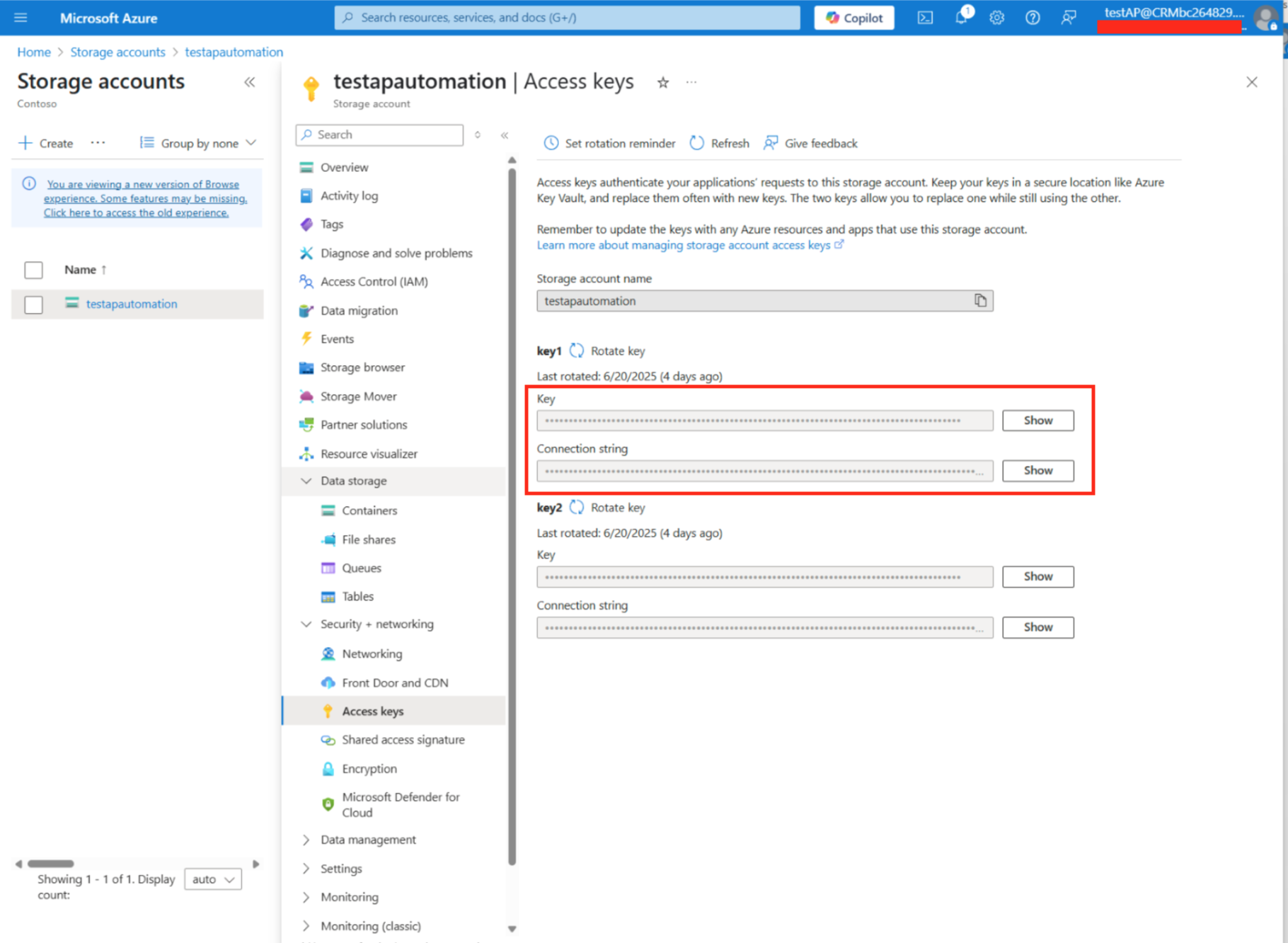1288x943 pixels.
Task: Copy the storage account name
Action: (980, 301)
